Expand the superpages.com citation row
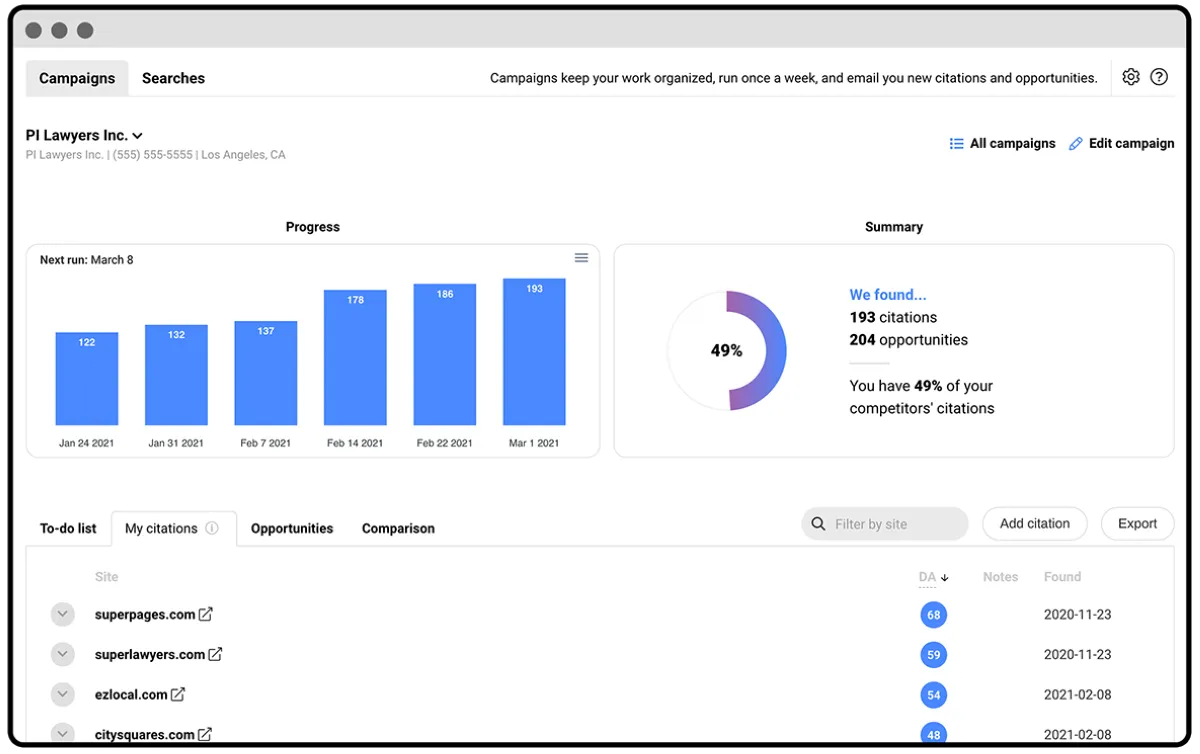The height and width of the screenshot is (754, 1200). point(62,614)
